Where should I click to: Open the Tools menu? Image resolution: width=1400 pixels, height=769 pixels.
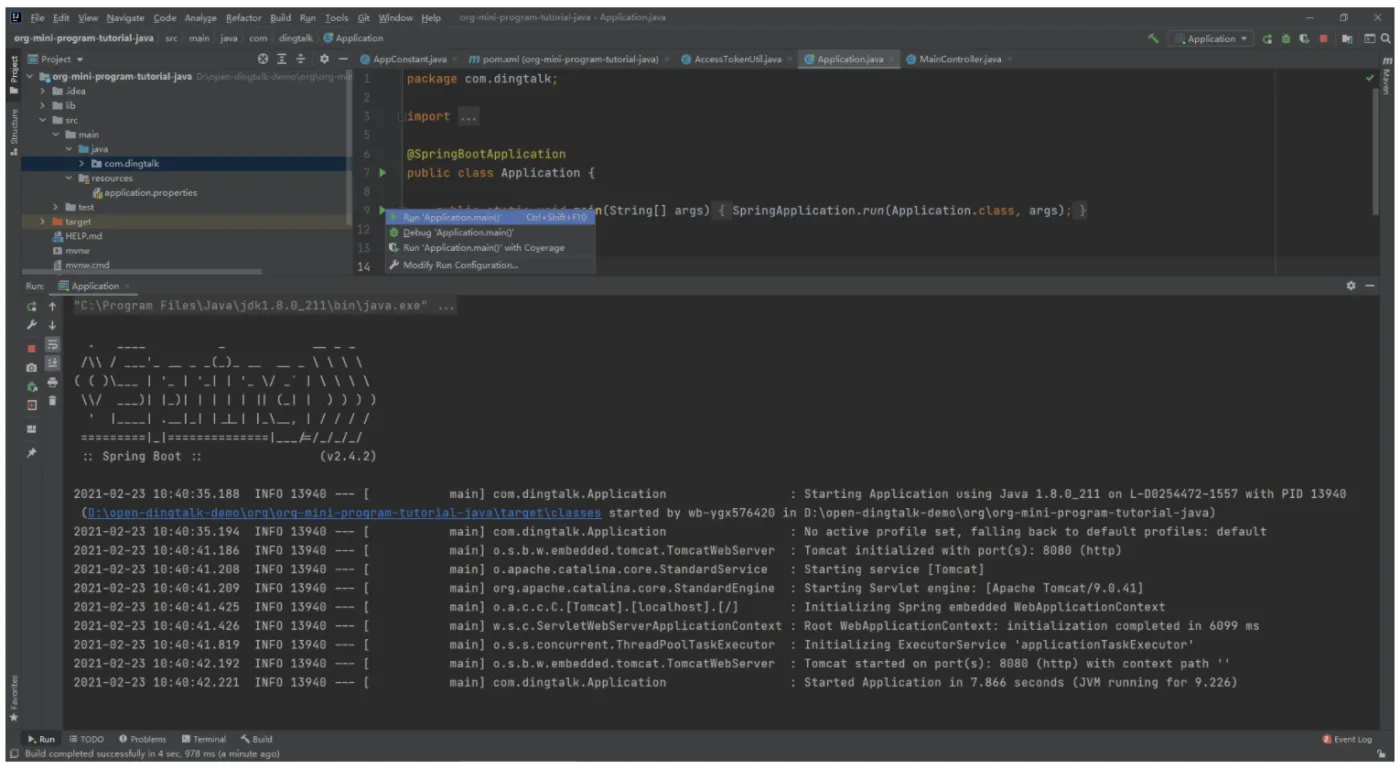pyautogui.click(x=337, y=18)
